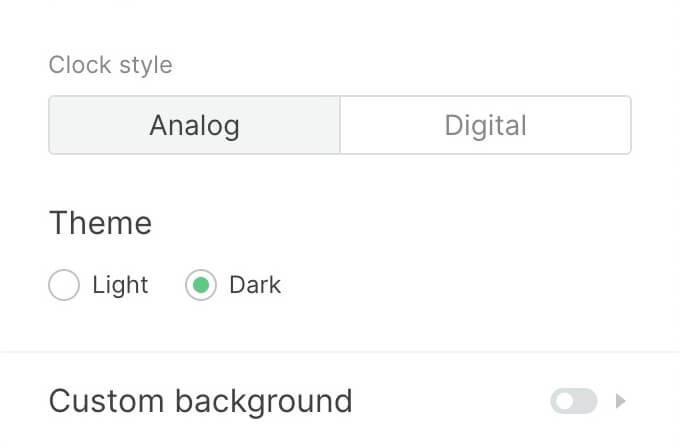Click the Dark theme text label
This screenshot has height=448, width=680.
(255, 285)
